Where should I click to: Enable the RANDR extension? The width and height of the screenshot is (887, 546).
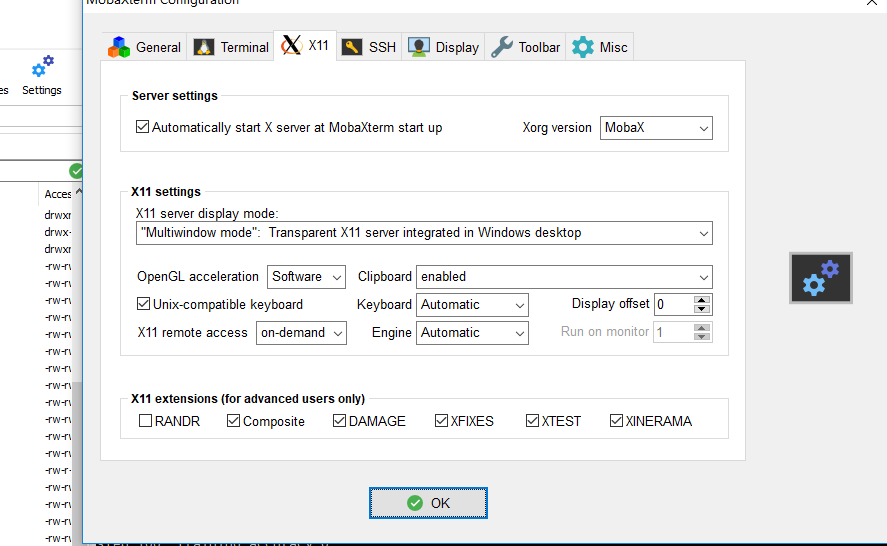click(x=145, y=420)
